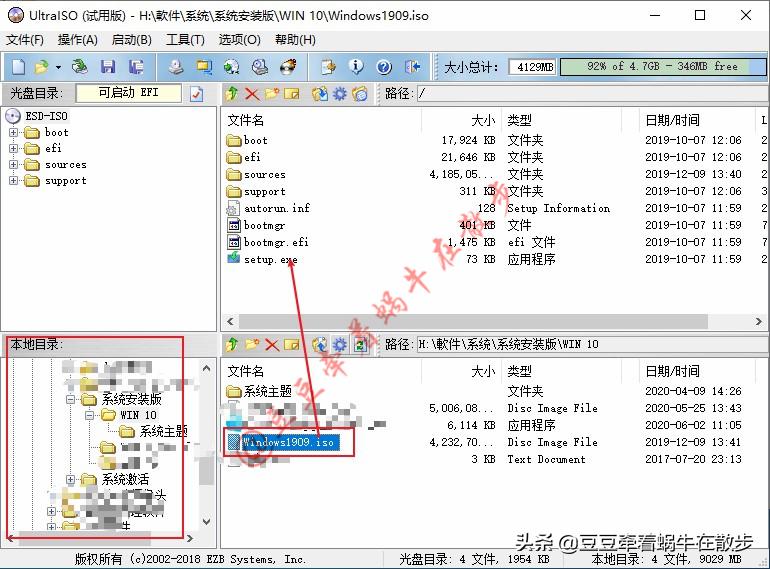Image resolution: width=770 pixels, height=569 pixels.
Task: Click red X delete in disc pane toolbar
Action: point(252,93)
